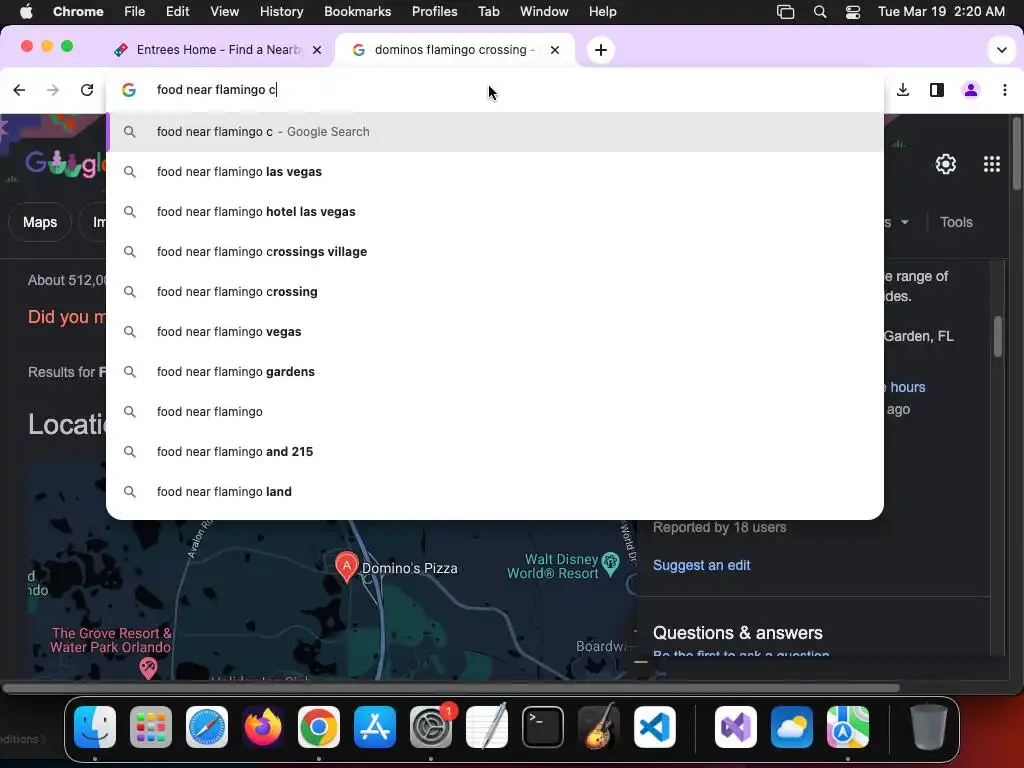1024x768 pixels.
Task: Switch to the Entrees Home tab
Action: tap(217, 50)
